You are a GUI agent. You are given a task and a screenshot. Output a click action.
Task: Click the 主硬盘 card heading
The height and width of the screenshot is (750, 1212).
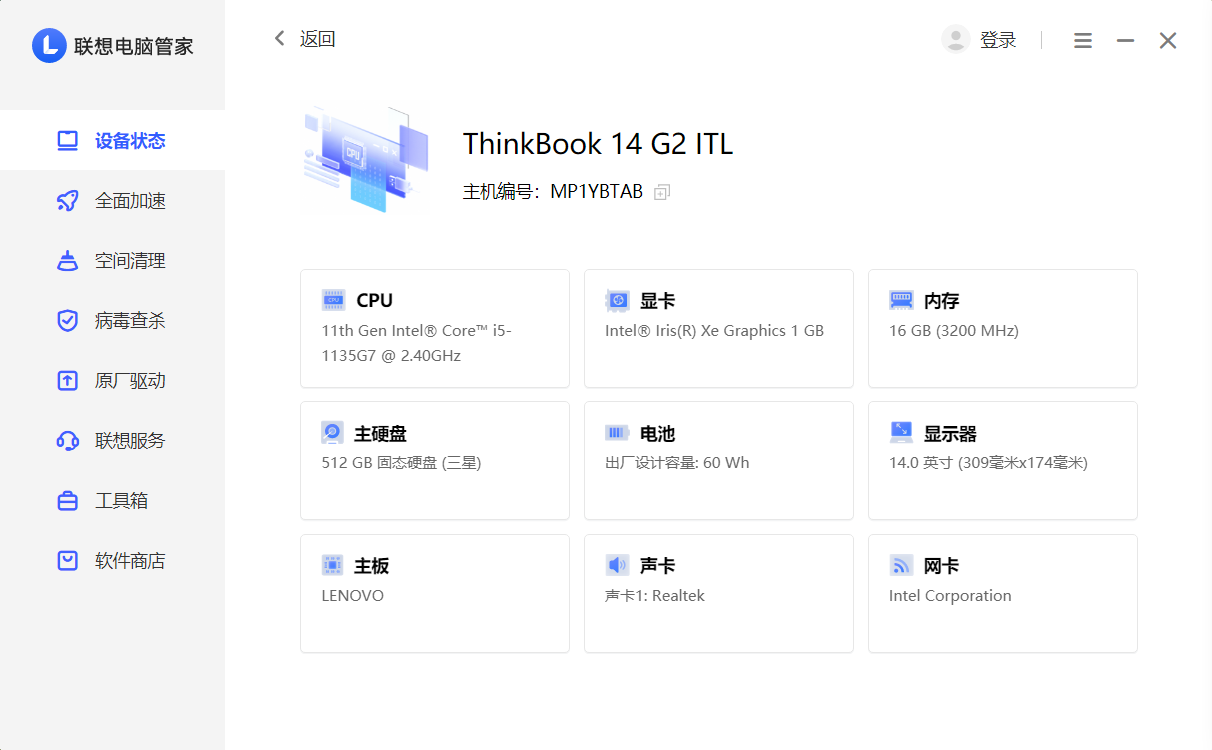381,433
